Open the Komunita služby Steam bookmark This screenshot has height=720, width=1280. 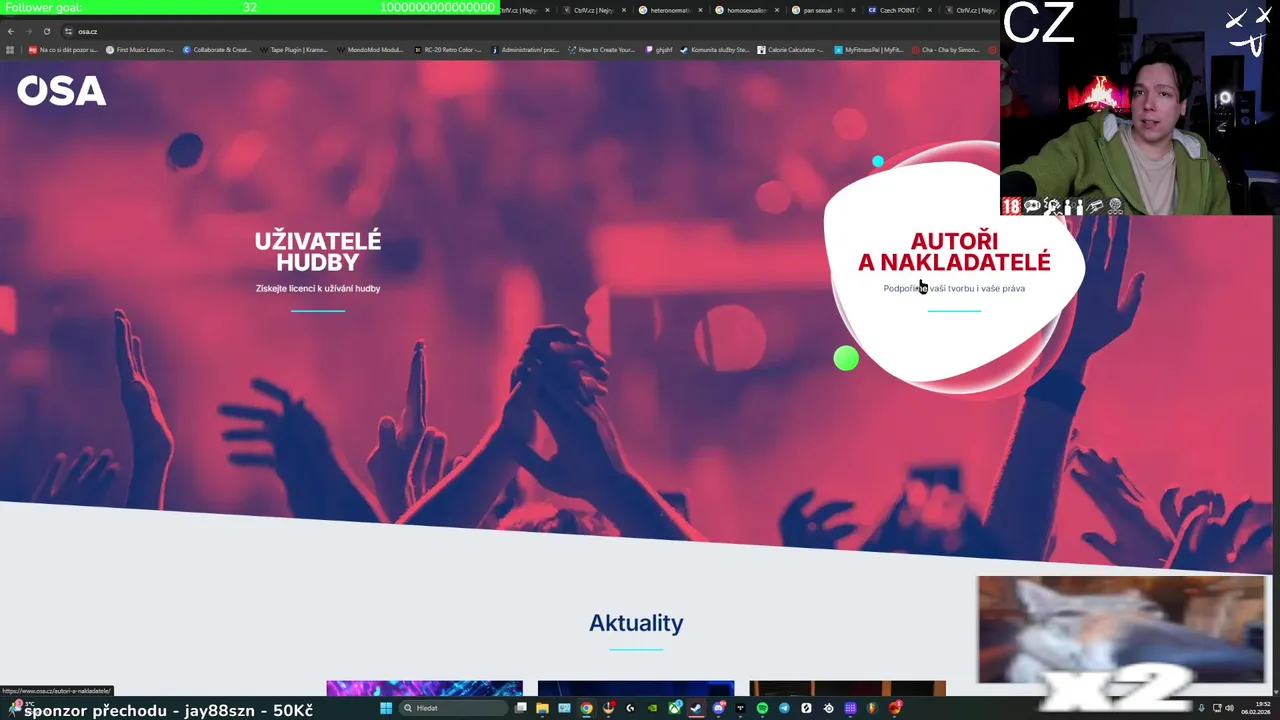(x=715, y=49)
